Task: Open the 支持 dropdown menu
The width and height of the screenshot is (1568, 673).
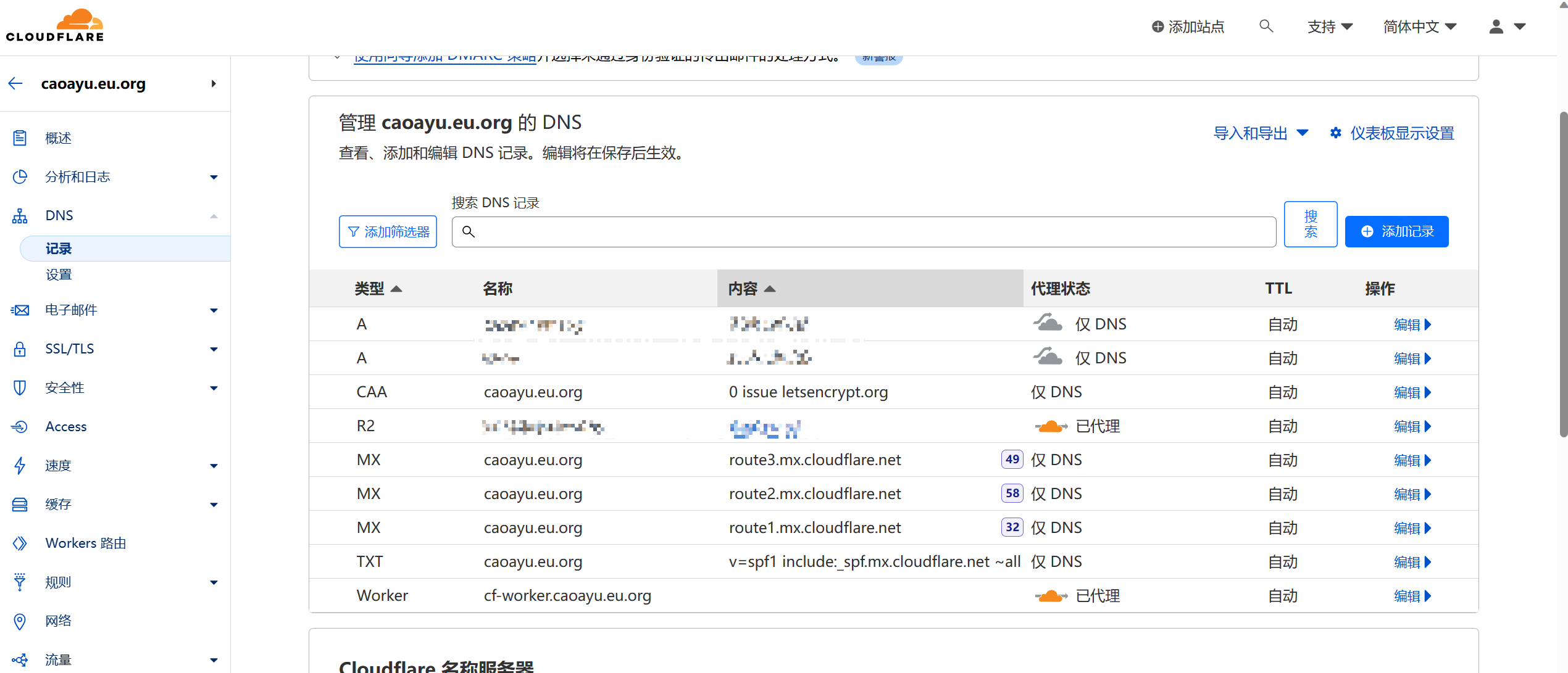Action: click(1330, 27)
